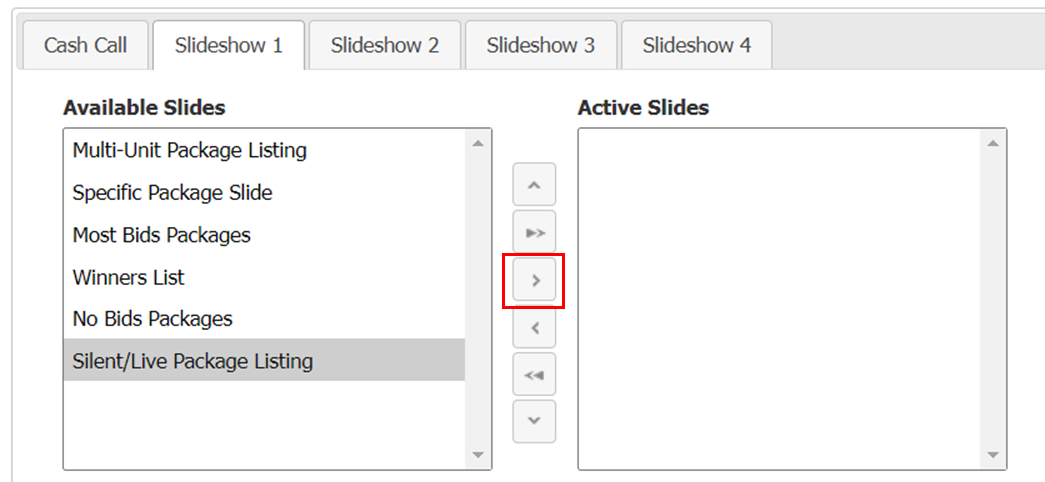This screenshot has width=1045, height=482.
Task: Choose the Specific Package Slide item
Action: tap(172, 193)
